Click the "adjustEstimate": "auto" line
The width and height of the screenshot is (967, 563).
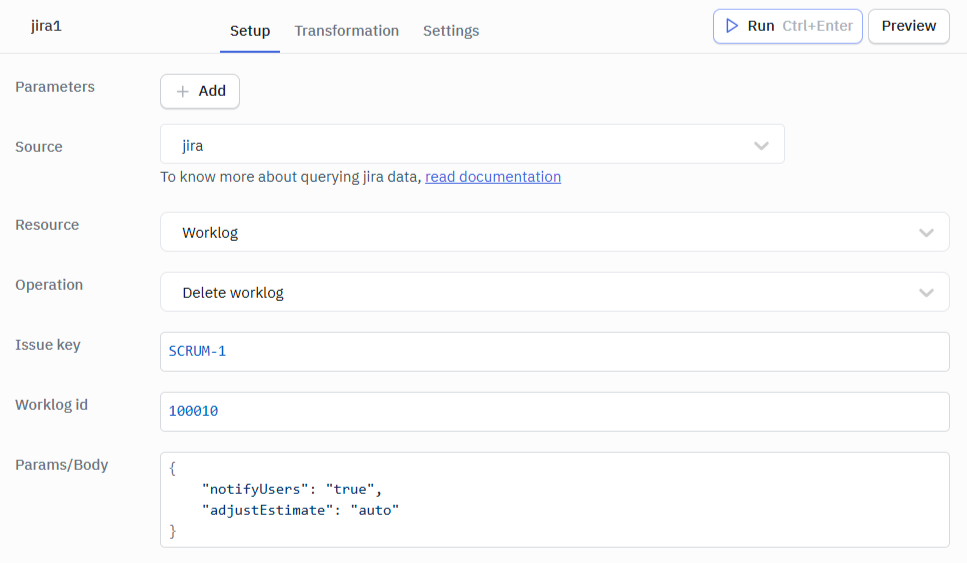300,510
